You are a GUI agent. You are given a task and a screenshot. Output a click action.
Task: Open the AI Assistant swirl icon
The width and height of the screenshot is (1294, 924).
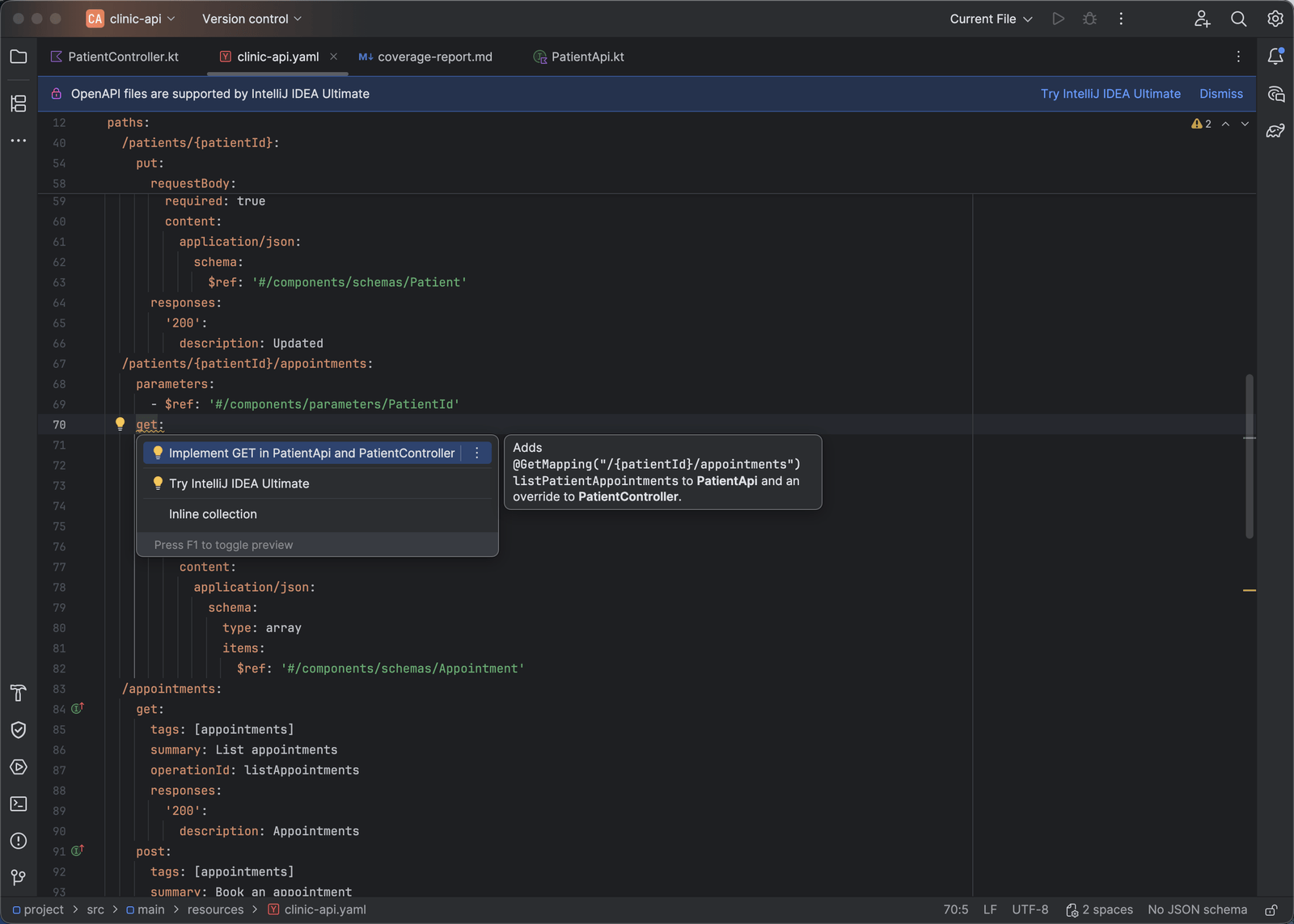pyautogui.click(x=1275, y=94)
